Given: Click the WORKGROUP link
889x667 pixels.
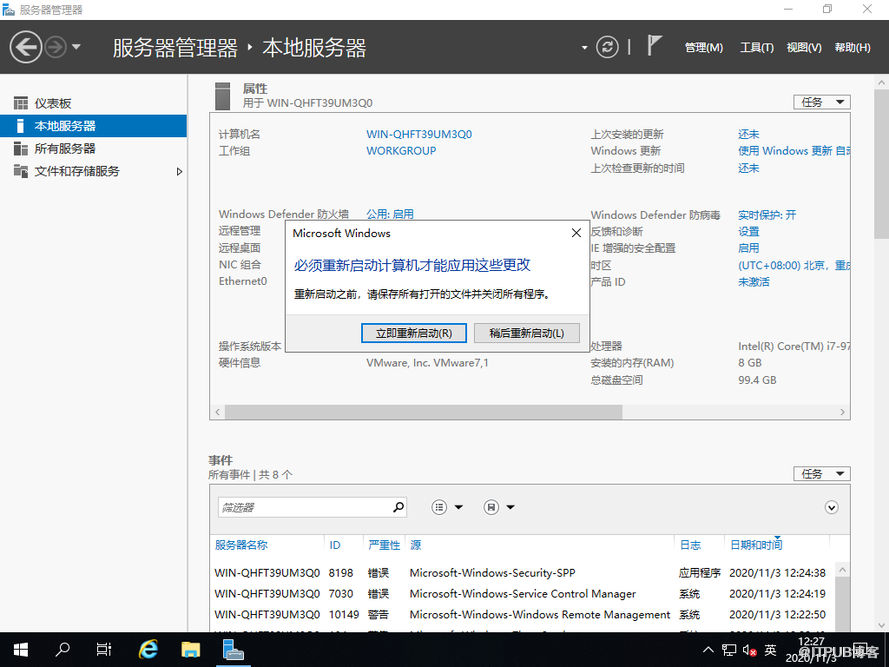Looking at the screenshot, I should (x=401, y=151).
